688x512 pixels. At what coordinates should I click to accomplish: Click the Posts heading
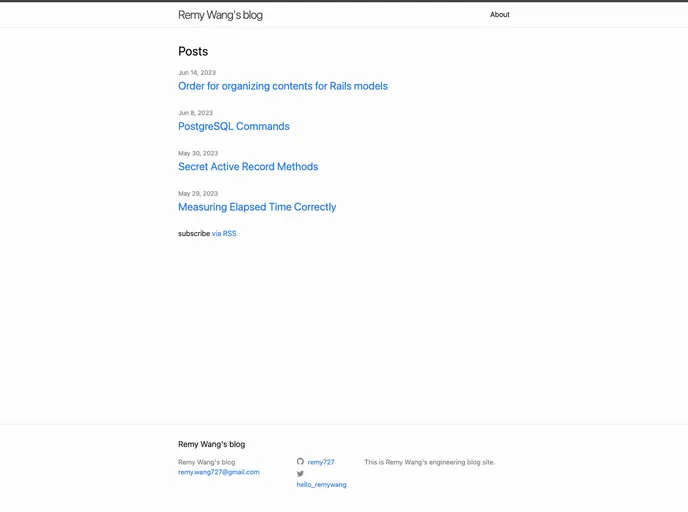[x=193, y=51]
